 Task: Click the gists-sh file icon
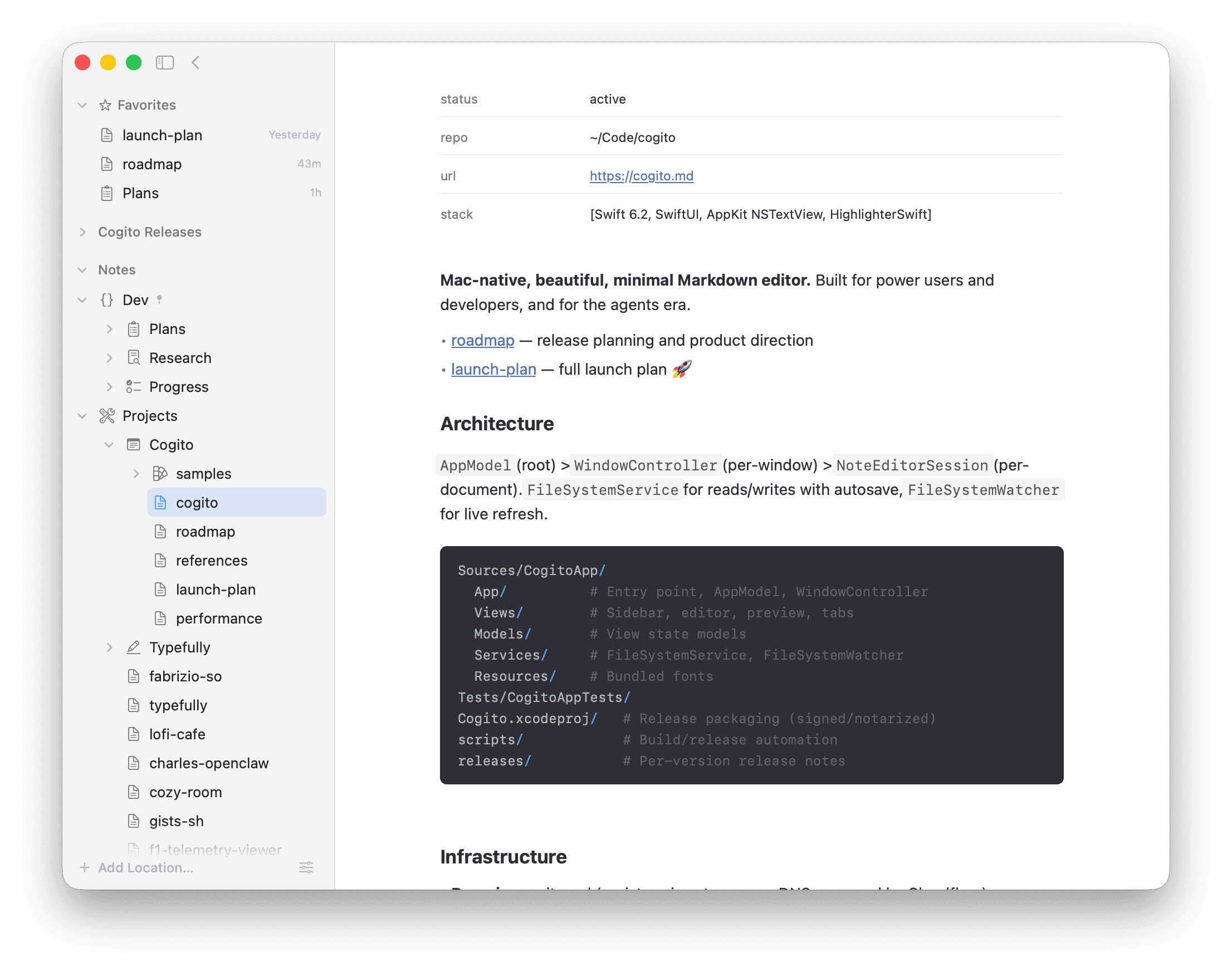[x=133, y=822]
